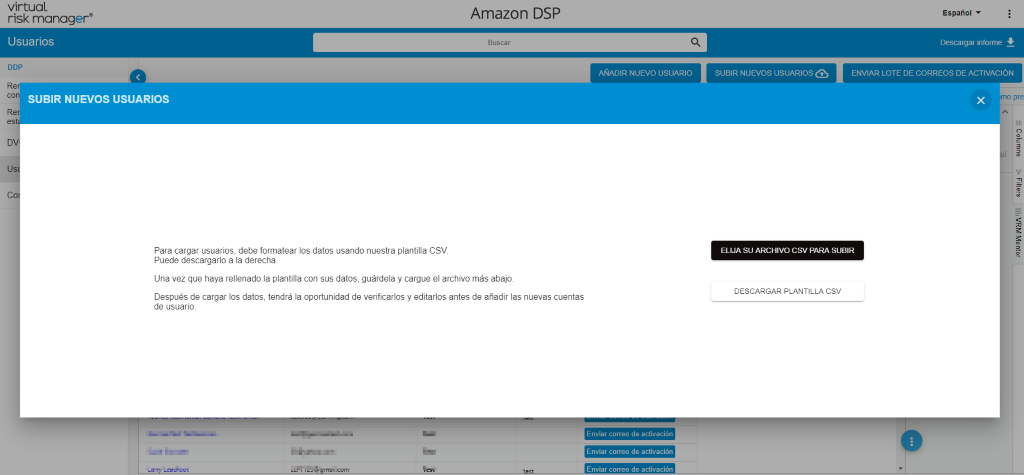Click Descargar informe download link
The height and width of the screenshot is (475, 1024).
coord(977,42)
